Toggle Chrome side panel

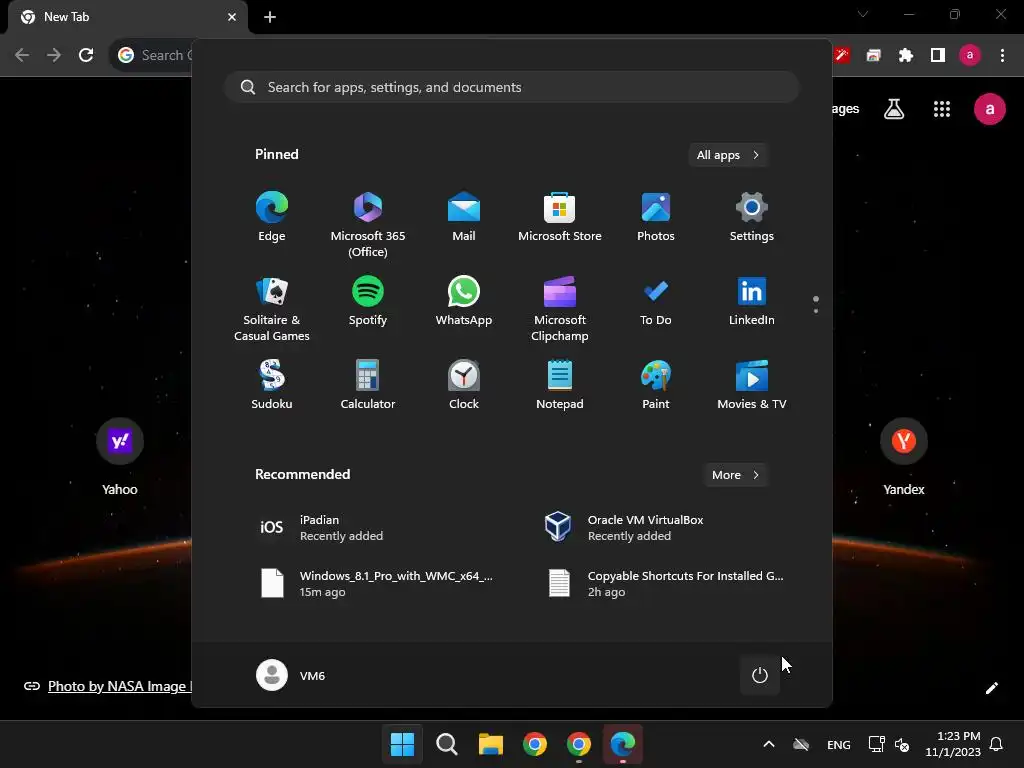point(938,56)
